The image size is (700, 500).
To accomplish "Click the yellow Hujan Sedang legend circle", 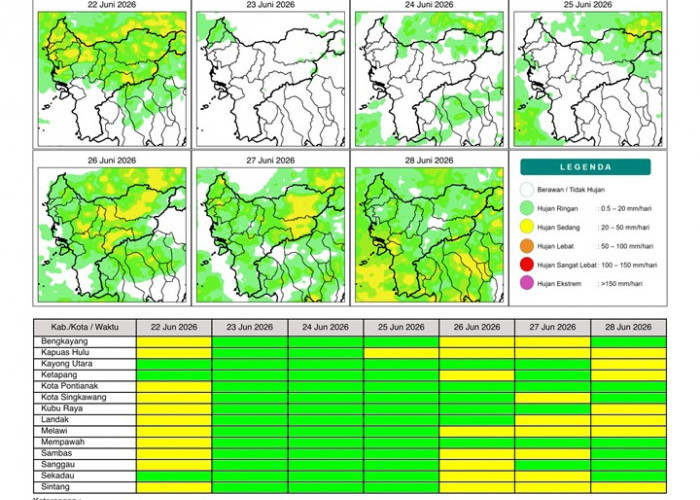I will 527,227.
